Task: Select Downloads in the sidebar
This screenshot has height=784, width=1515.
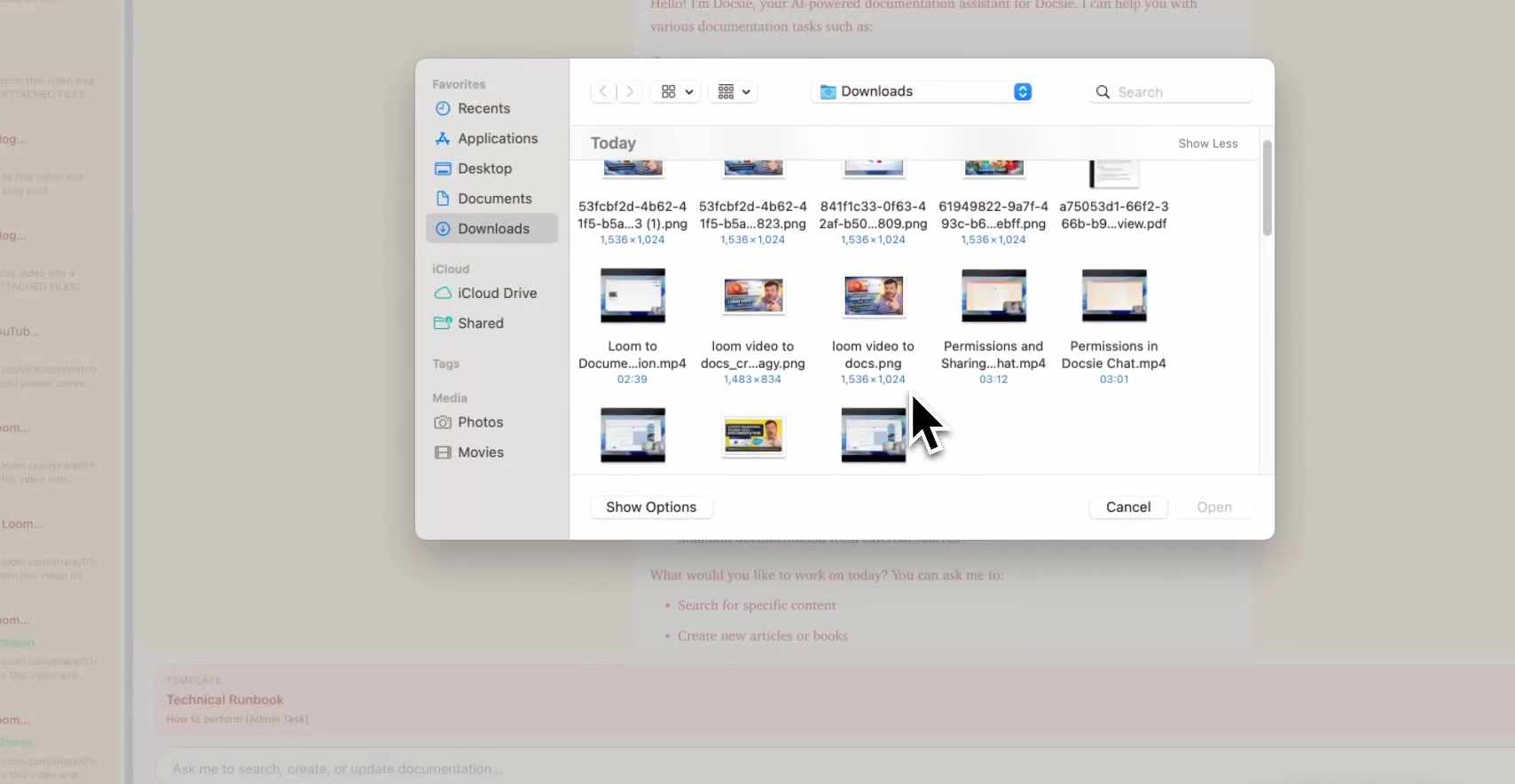Action: pyautogui.click(x=491, y=229)
